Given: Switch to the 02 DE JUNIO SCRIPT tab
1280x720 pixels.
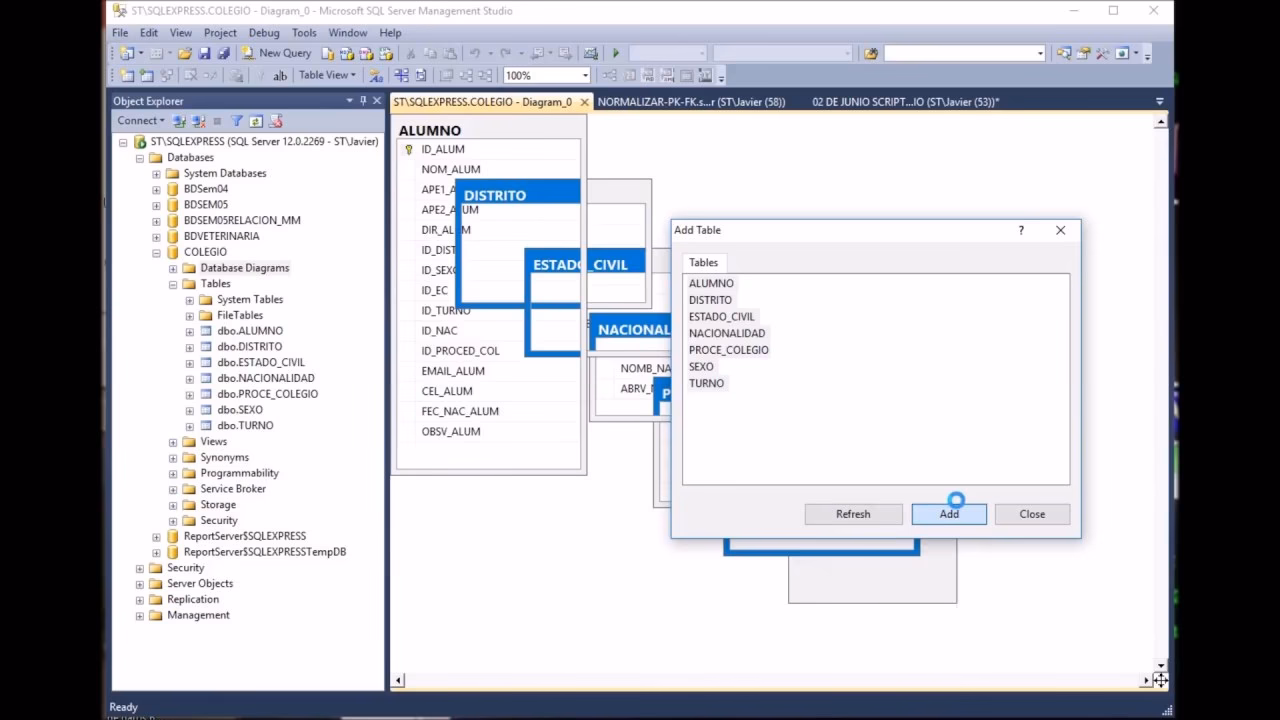Looking at the screenshot, I should pos(906,101).
